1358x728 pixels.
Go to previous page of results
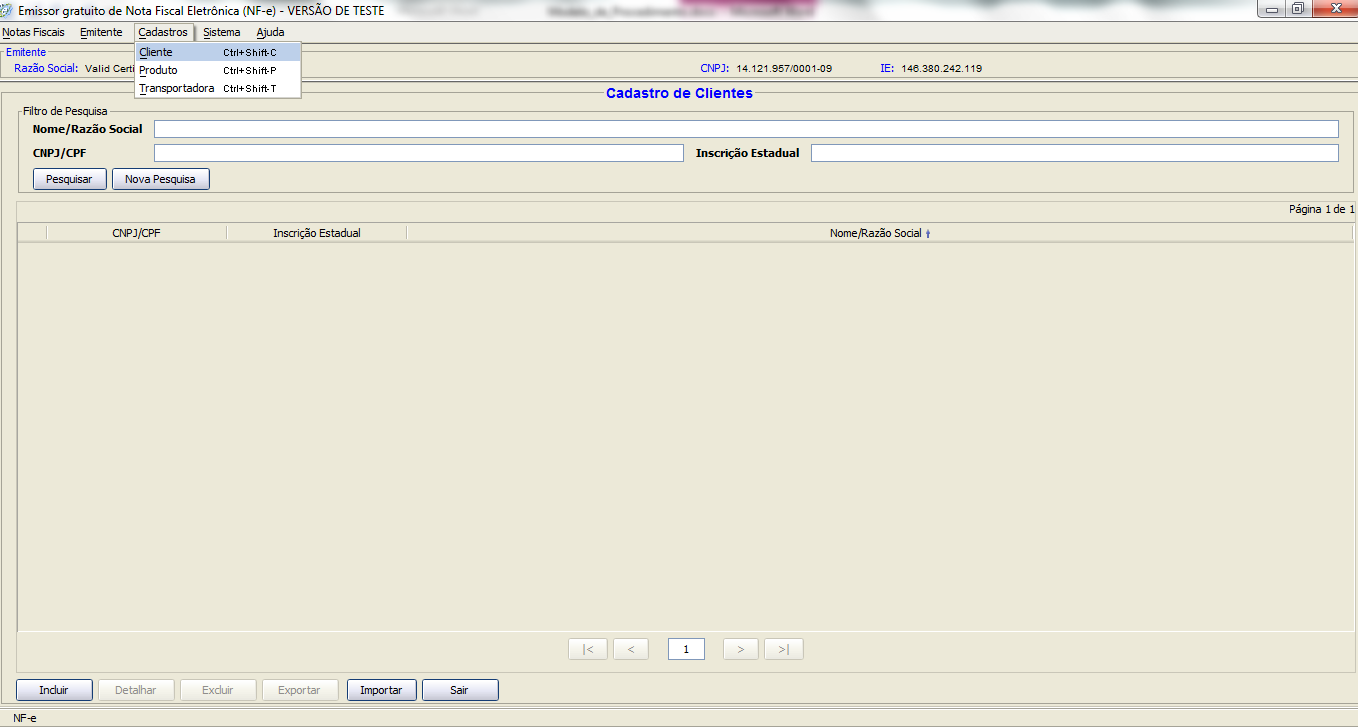pyautogui.click(x=631, y=649)
